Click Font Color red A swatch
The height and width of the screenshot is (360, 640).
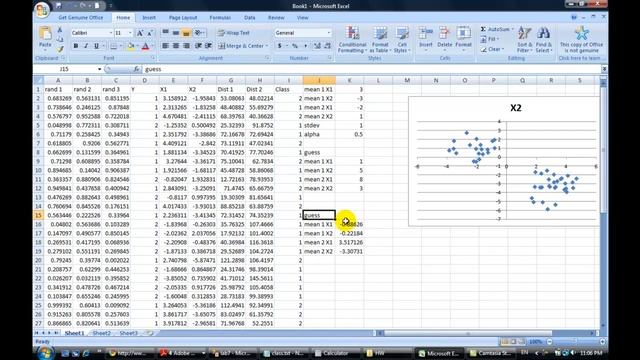coord(145,47)
